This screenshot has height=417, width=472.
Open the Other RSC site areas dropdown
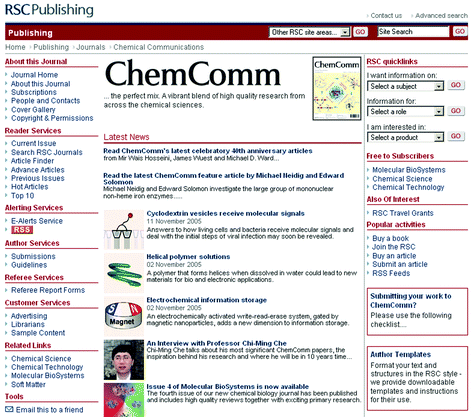(x=309, y=32)
